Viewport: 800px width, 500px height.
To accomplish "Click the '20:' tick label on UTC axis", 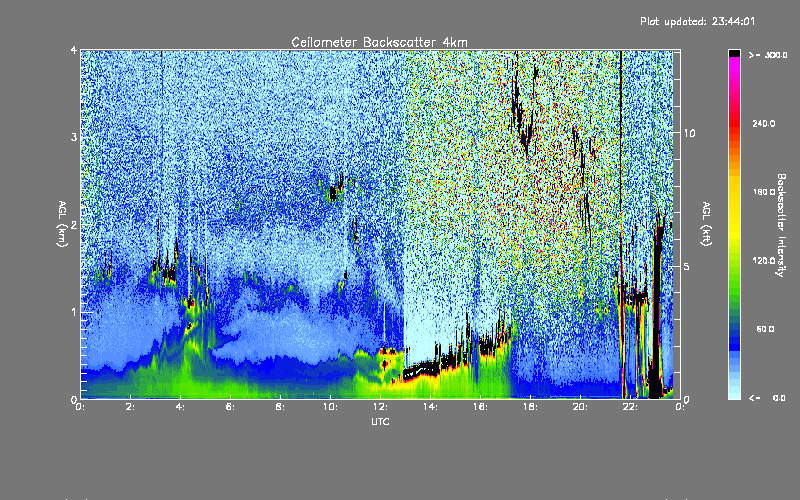I will pyautogui.click(x=580, y=407).
